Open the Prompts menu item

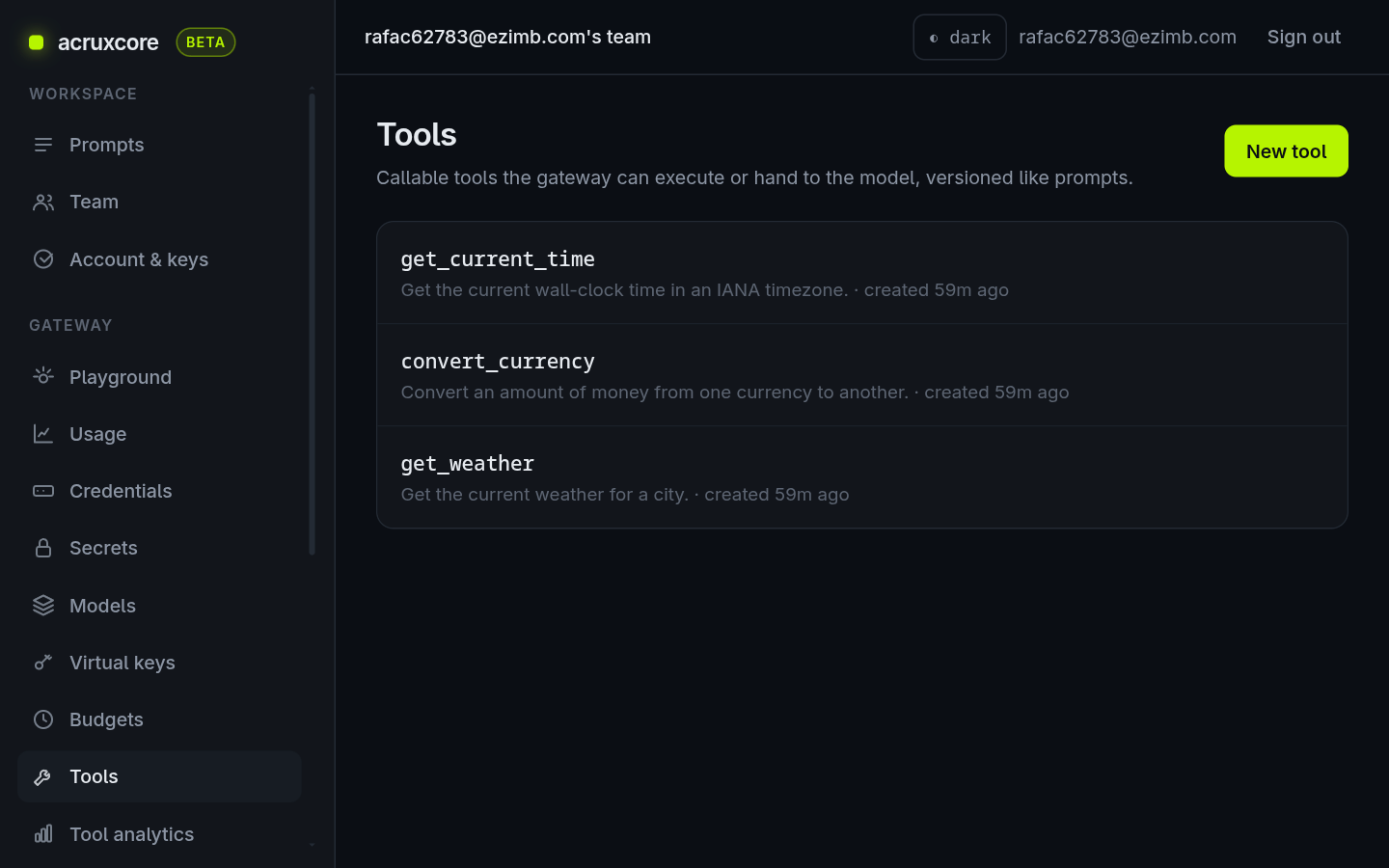[x=159, y=145]
